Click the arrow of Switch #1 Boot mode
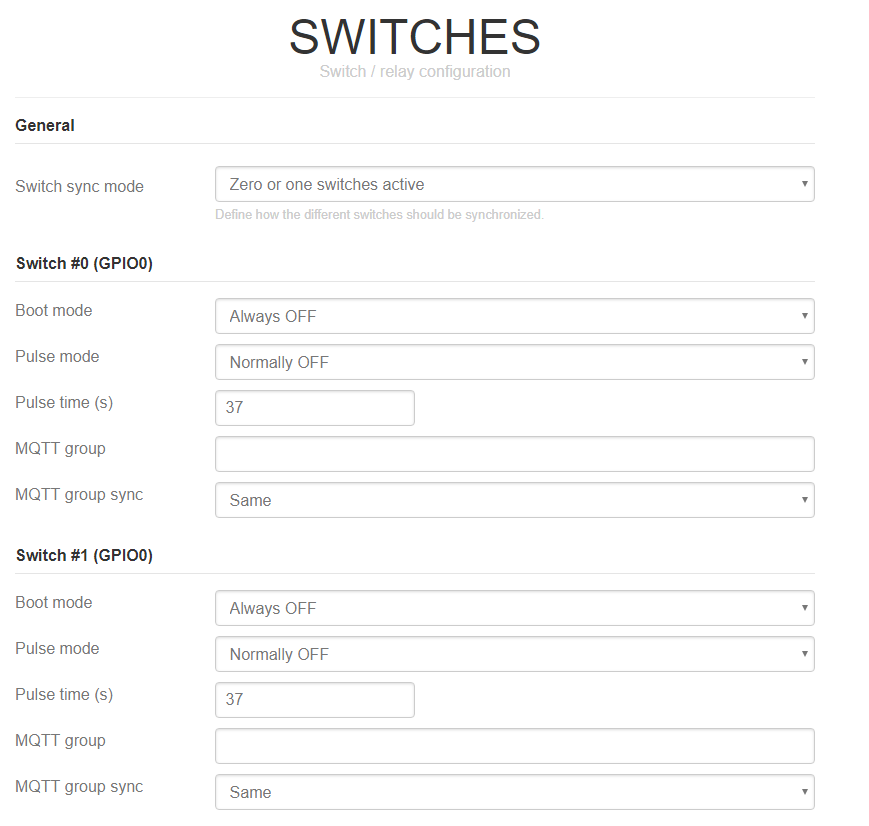Image resolution: width=869 pixels, height=826 pixels. tap(804, 608)
